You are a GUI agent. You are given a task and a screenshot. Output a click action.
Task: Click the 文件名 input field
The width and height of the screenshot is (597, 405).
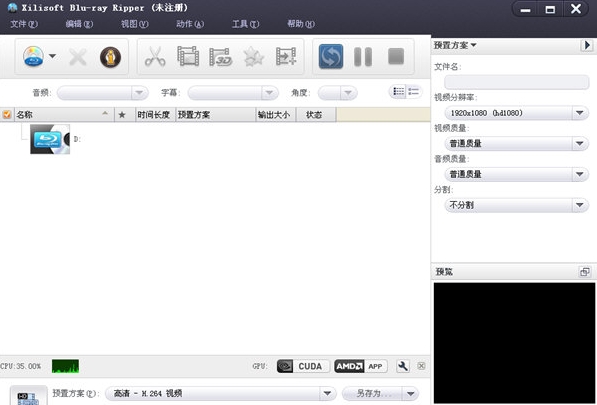(516, 82)
